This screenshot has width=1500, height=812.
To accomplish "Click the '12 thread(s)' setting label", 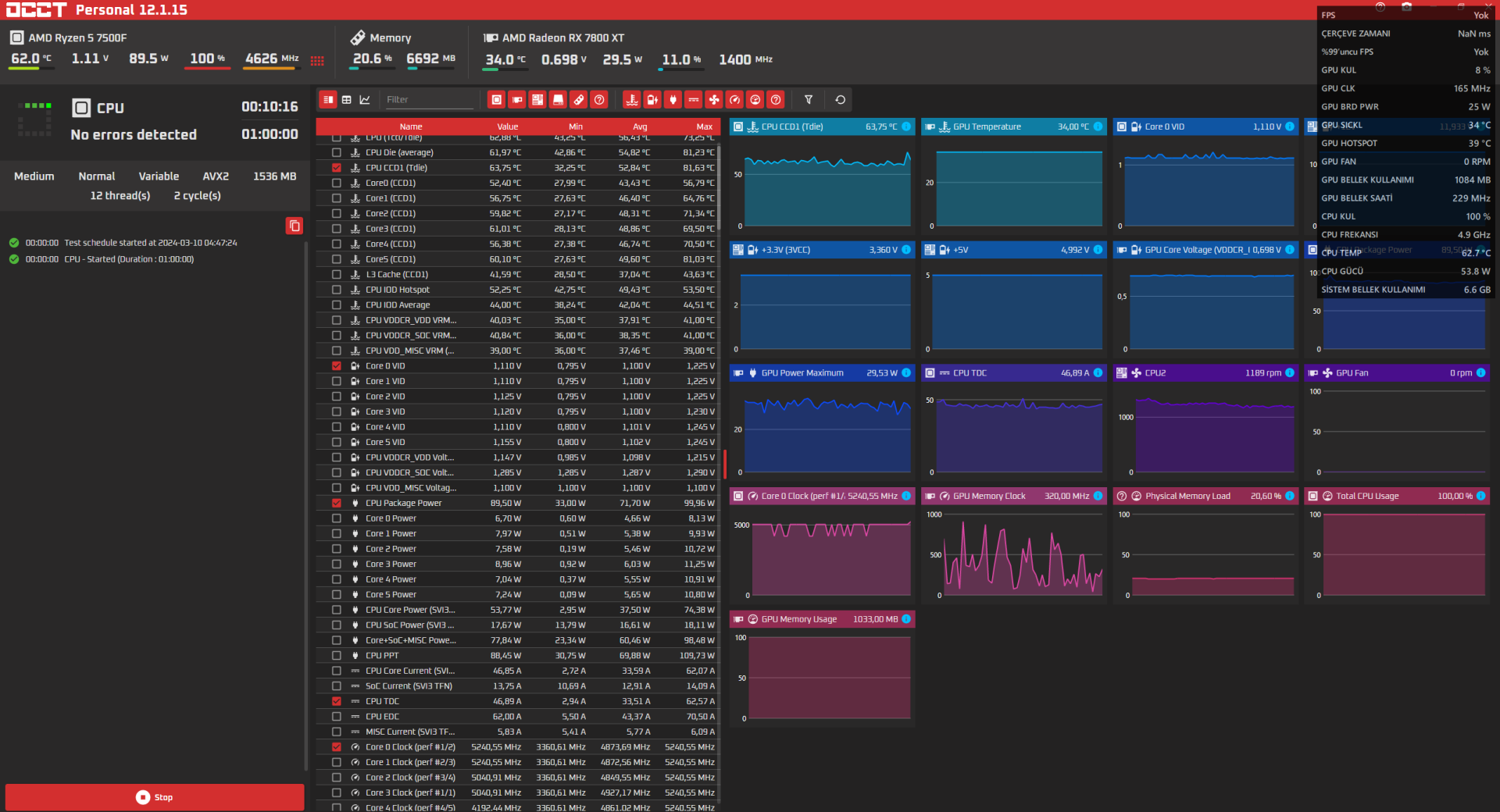I will coord(120,196).
